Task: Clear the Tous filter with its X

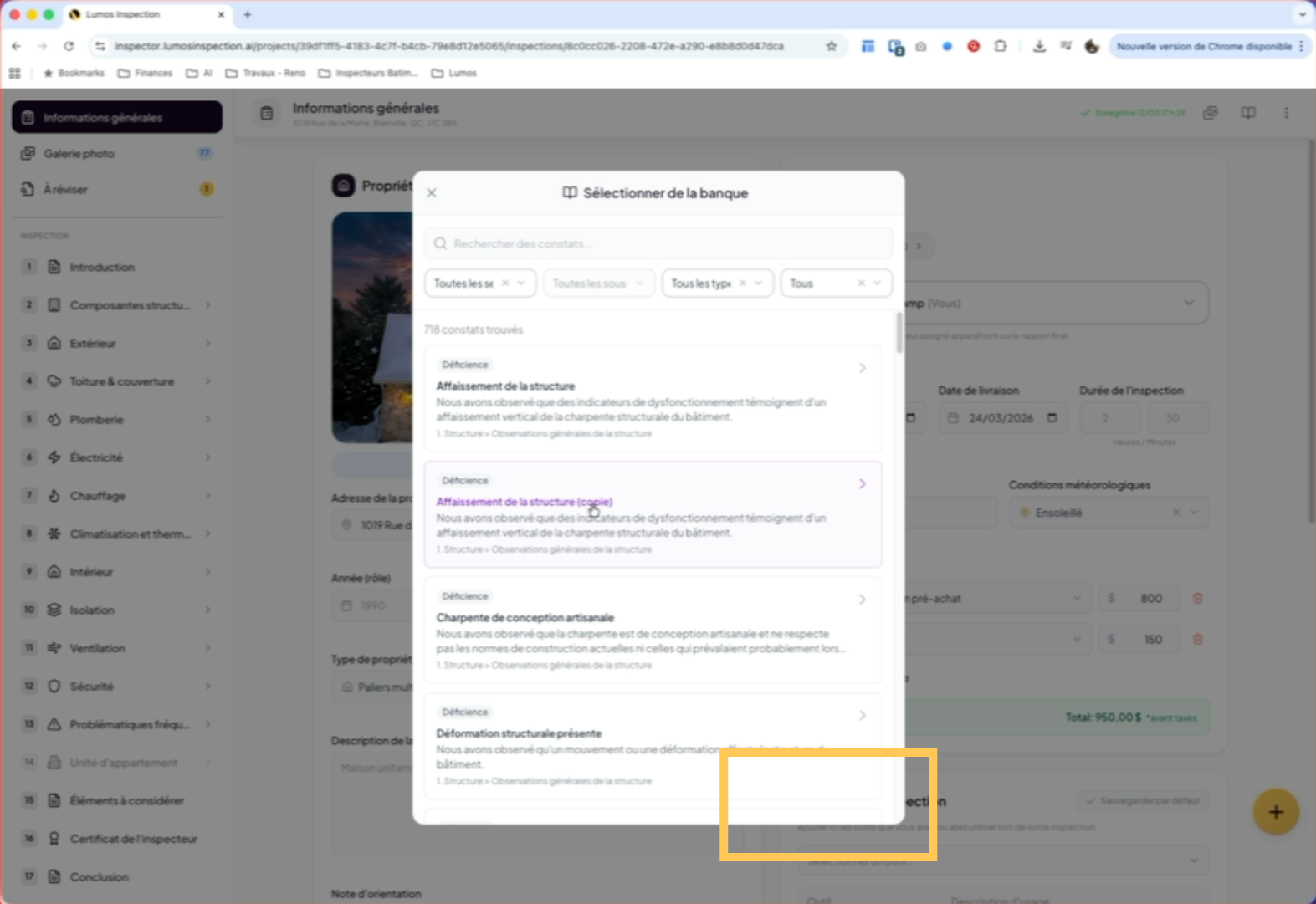Action: [861, 283]
